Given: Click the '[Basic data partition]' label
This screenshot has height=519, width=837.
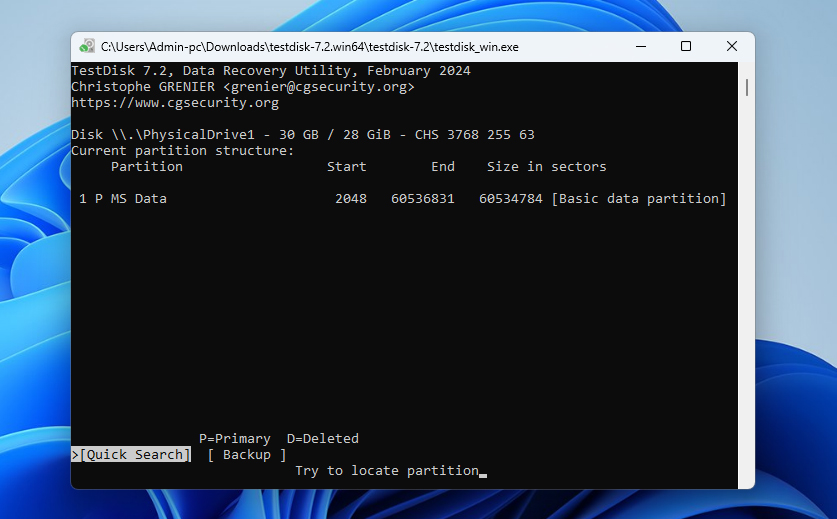Looking at the screenshot, I should (x=639, y=199).
